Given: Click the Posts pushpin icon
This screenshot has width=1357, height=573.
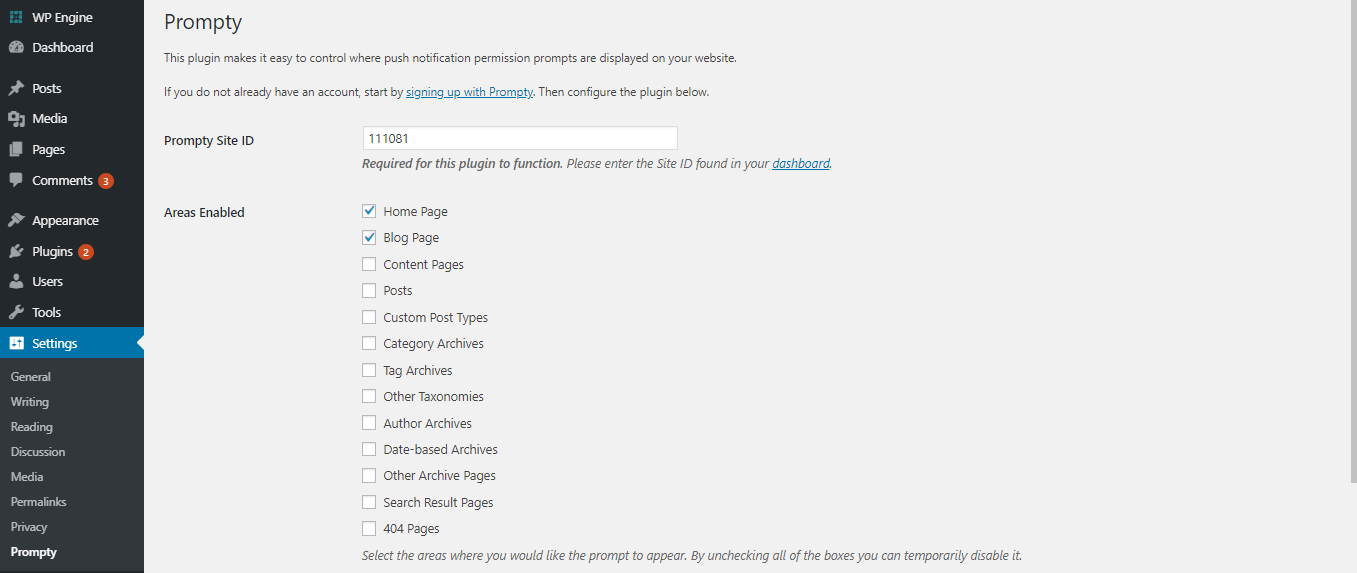Looking at the screenshot, I should coord(16,88).
